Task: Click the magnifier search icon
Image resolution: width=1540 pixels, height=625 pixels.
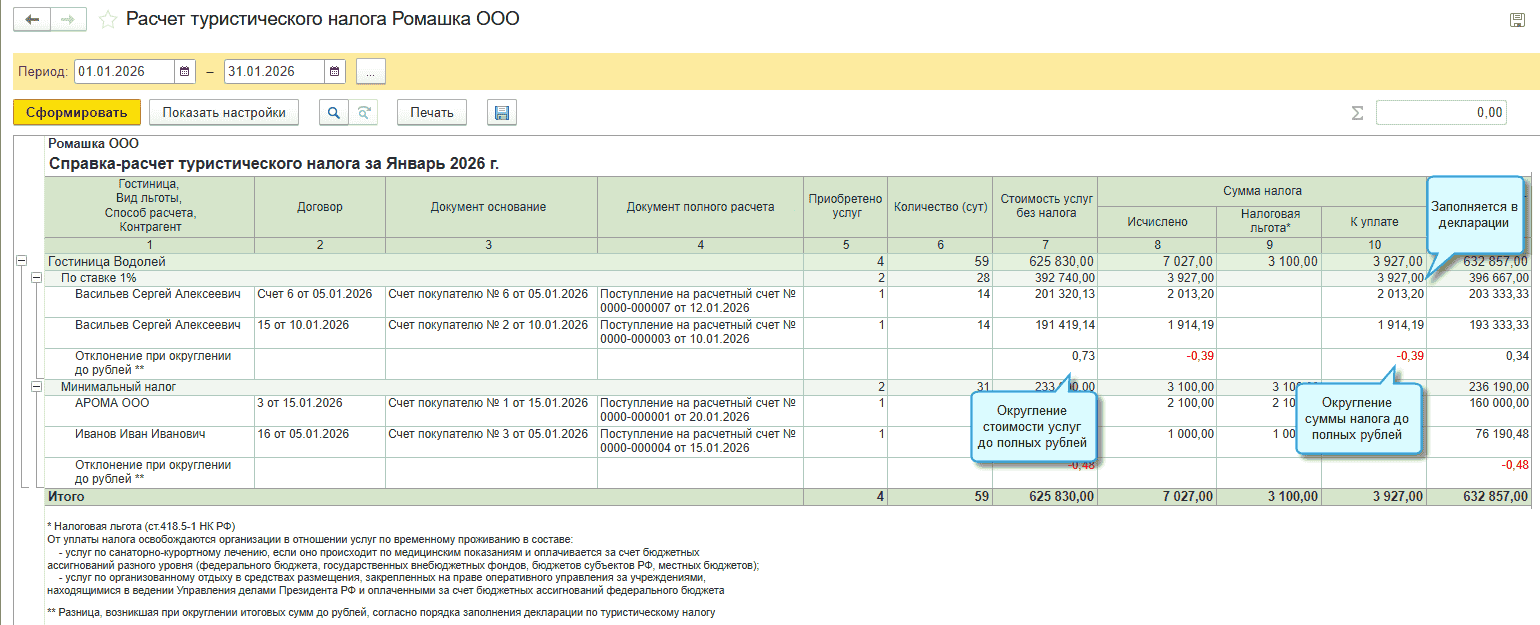Action: (333, 113)
